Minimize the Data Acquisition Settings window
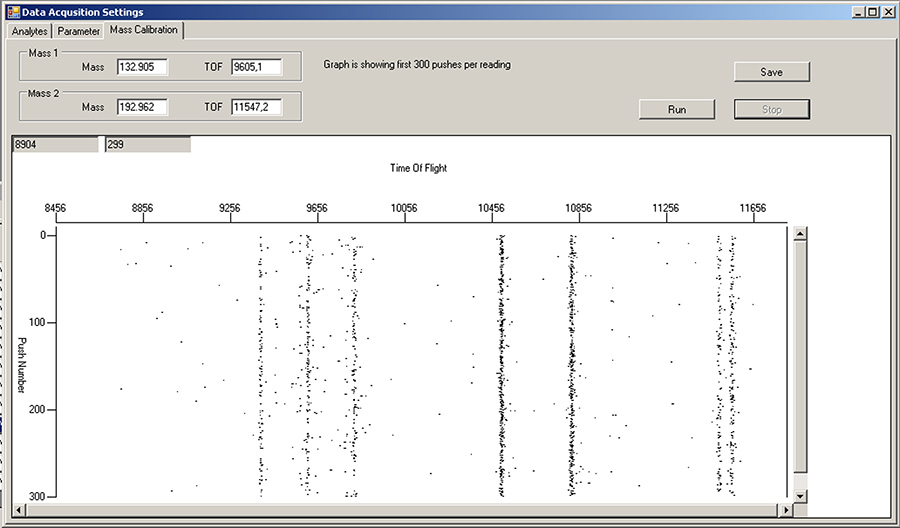 [x=857, y=12]
